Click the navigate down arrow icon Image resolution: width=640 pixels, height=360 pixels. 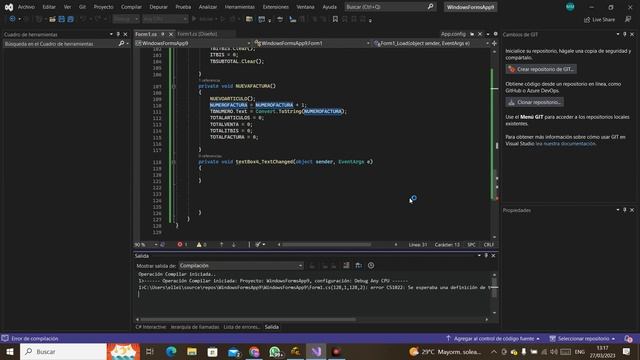coord(233,244)
